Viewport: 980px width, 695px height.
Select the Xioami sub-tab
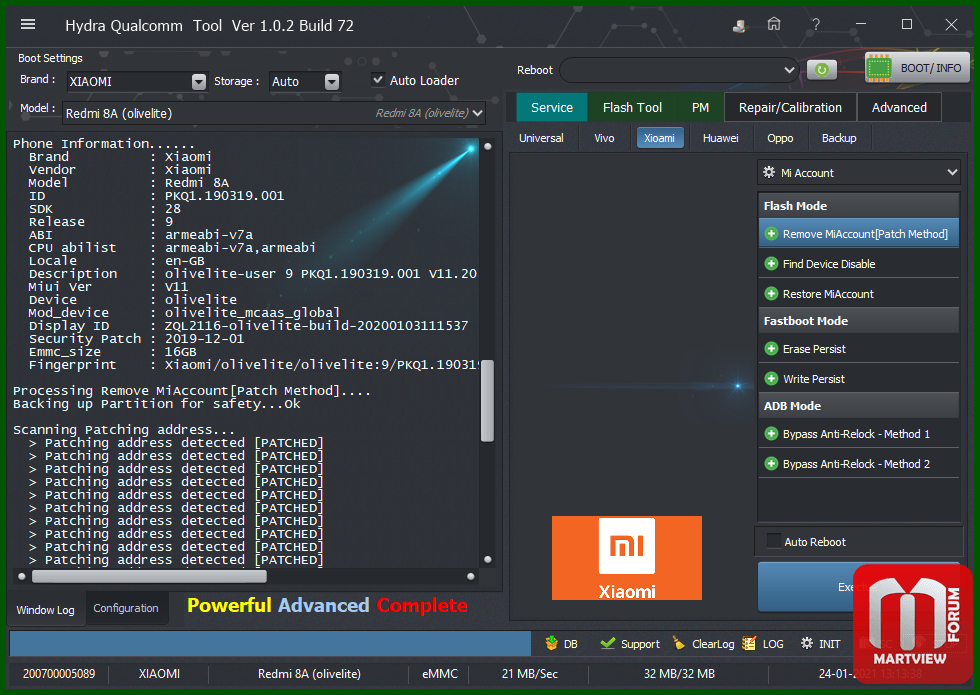click(659, 138)
